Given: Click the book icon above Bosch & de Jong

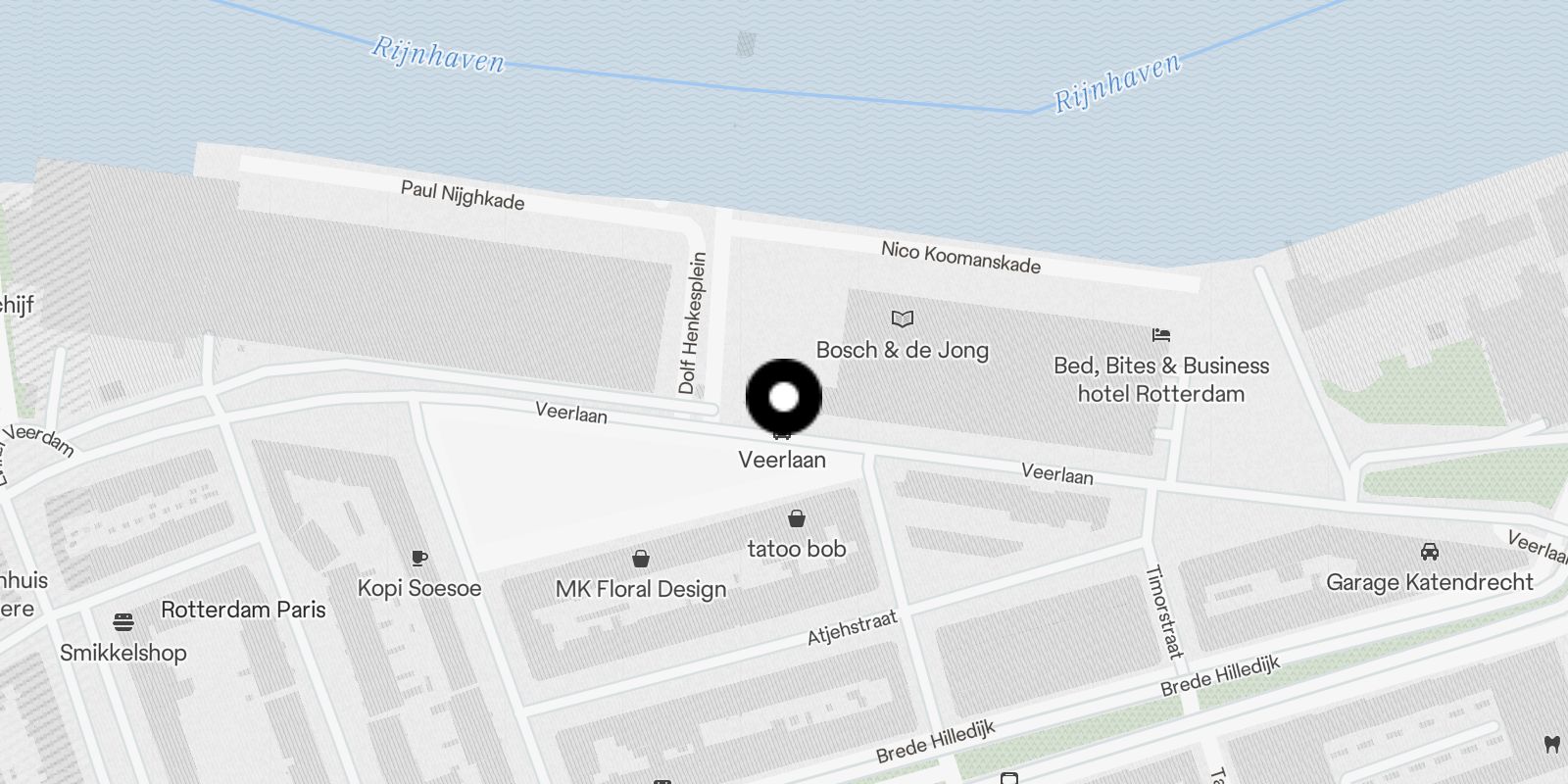Looking at the screenshot, I should (903, 318).
